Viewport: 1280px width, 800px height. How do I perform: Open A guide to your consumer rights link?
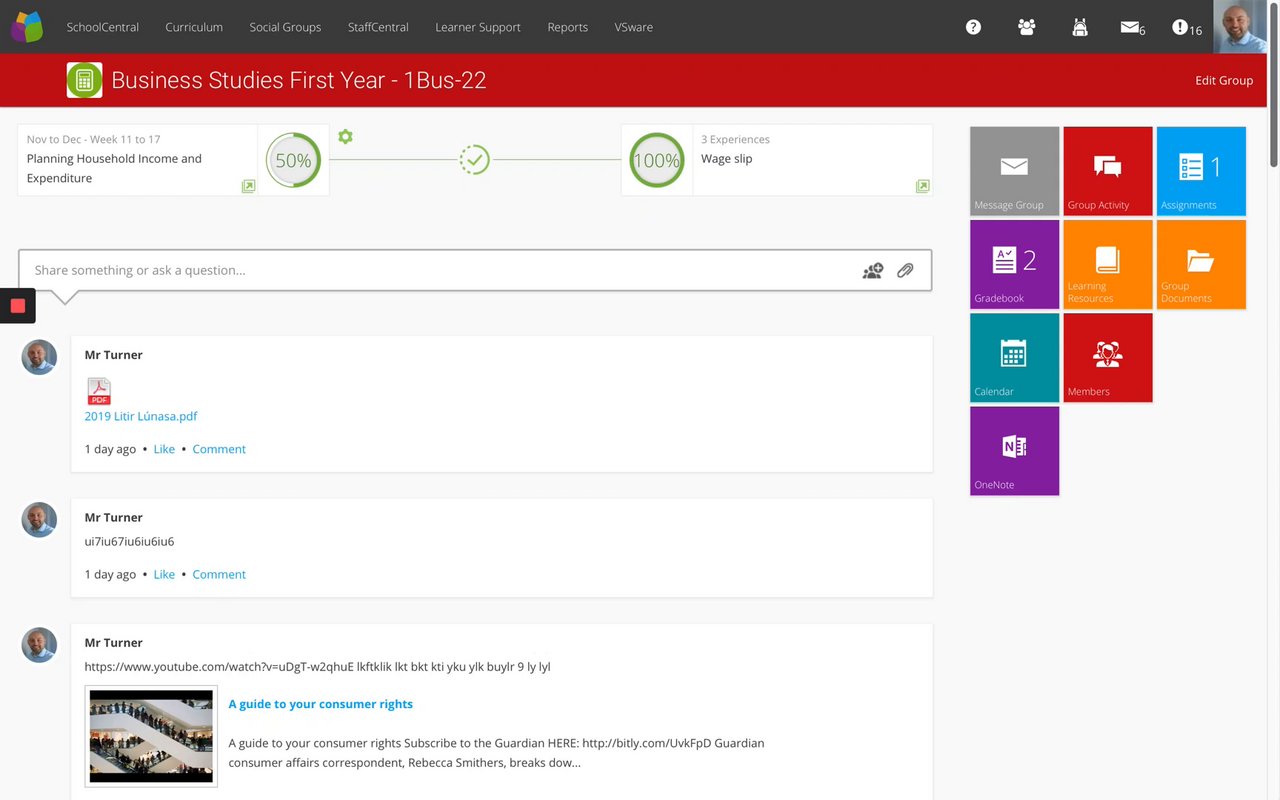tap(321, 704)
